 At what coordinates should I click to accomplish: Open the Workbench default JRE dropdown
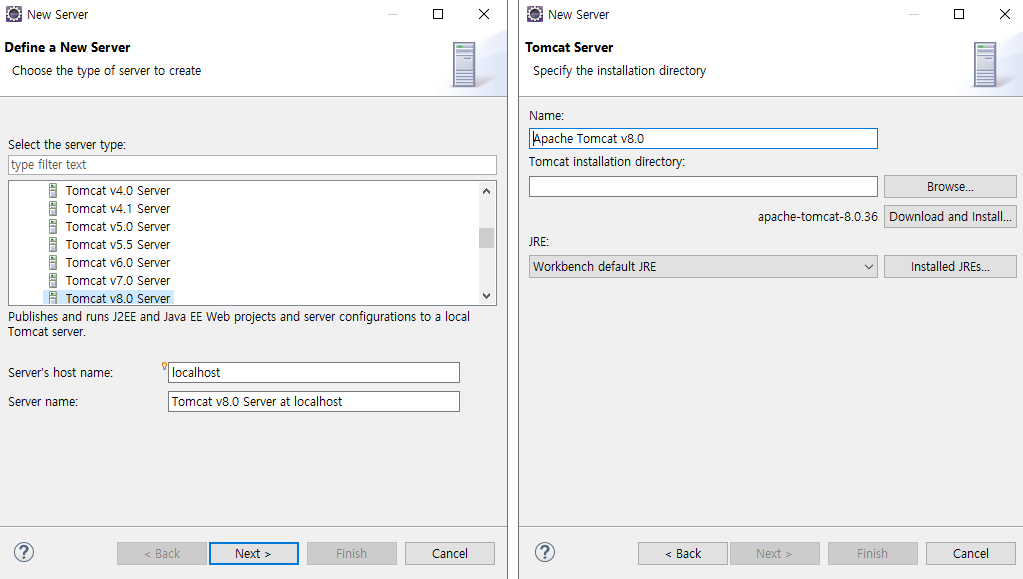pos(703,266)
